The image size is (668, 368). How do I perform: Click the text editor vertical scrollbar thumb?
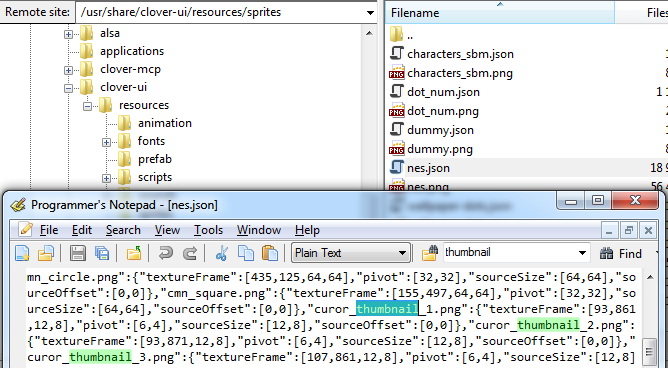point(649,352)
